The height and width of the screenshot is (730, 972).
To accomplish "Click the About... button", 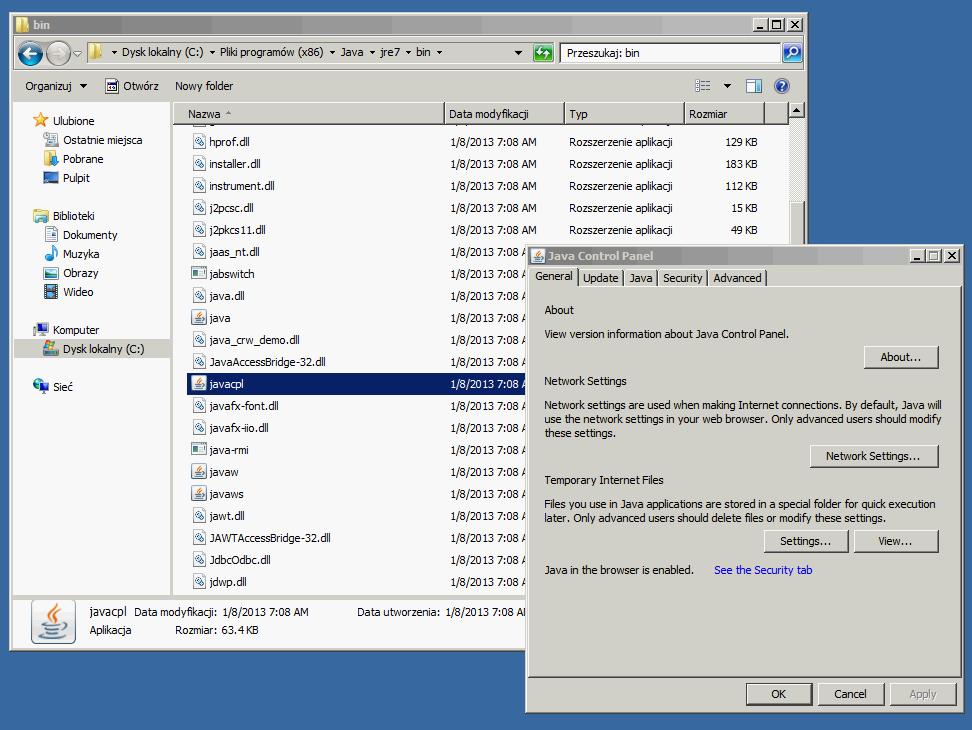I will point(901,357).
